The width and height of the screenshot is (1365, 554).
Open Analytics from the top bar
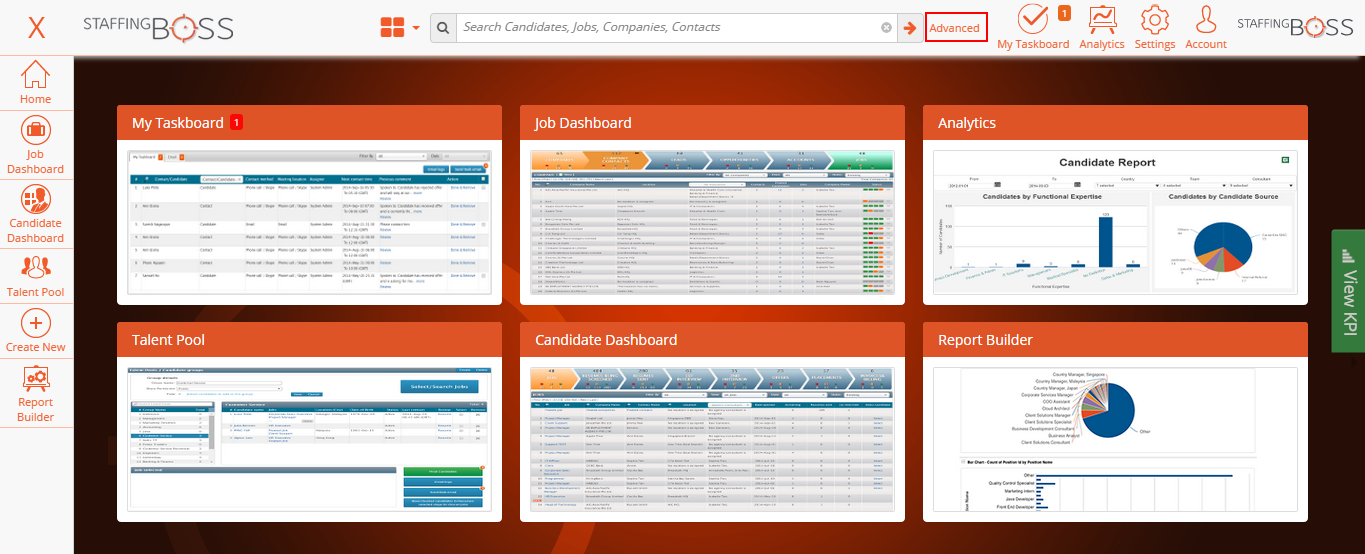(1102, 27)
